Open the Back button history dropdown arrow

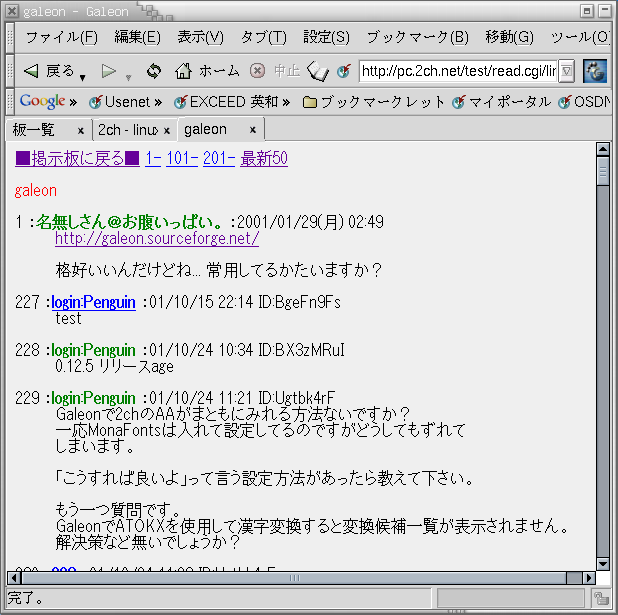pos(82,77)
